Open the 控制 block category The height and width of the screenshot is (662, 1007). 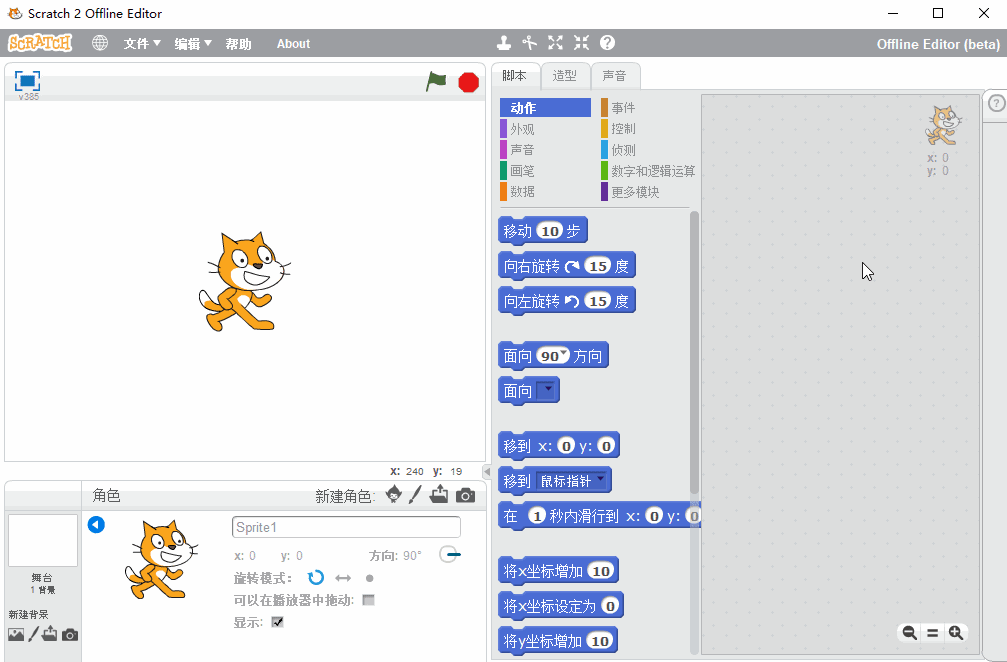(623, 129)
